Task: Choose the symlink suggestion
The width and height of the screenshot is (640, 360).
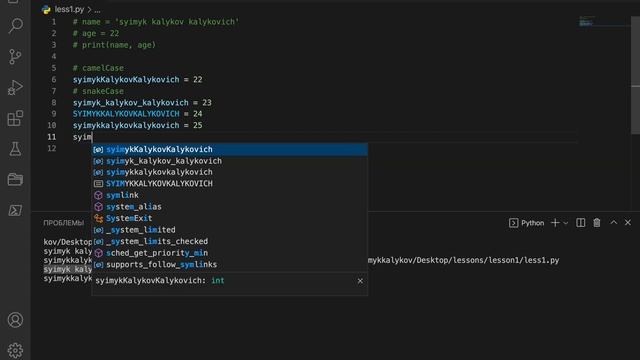Action: [x=230, y=195]
